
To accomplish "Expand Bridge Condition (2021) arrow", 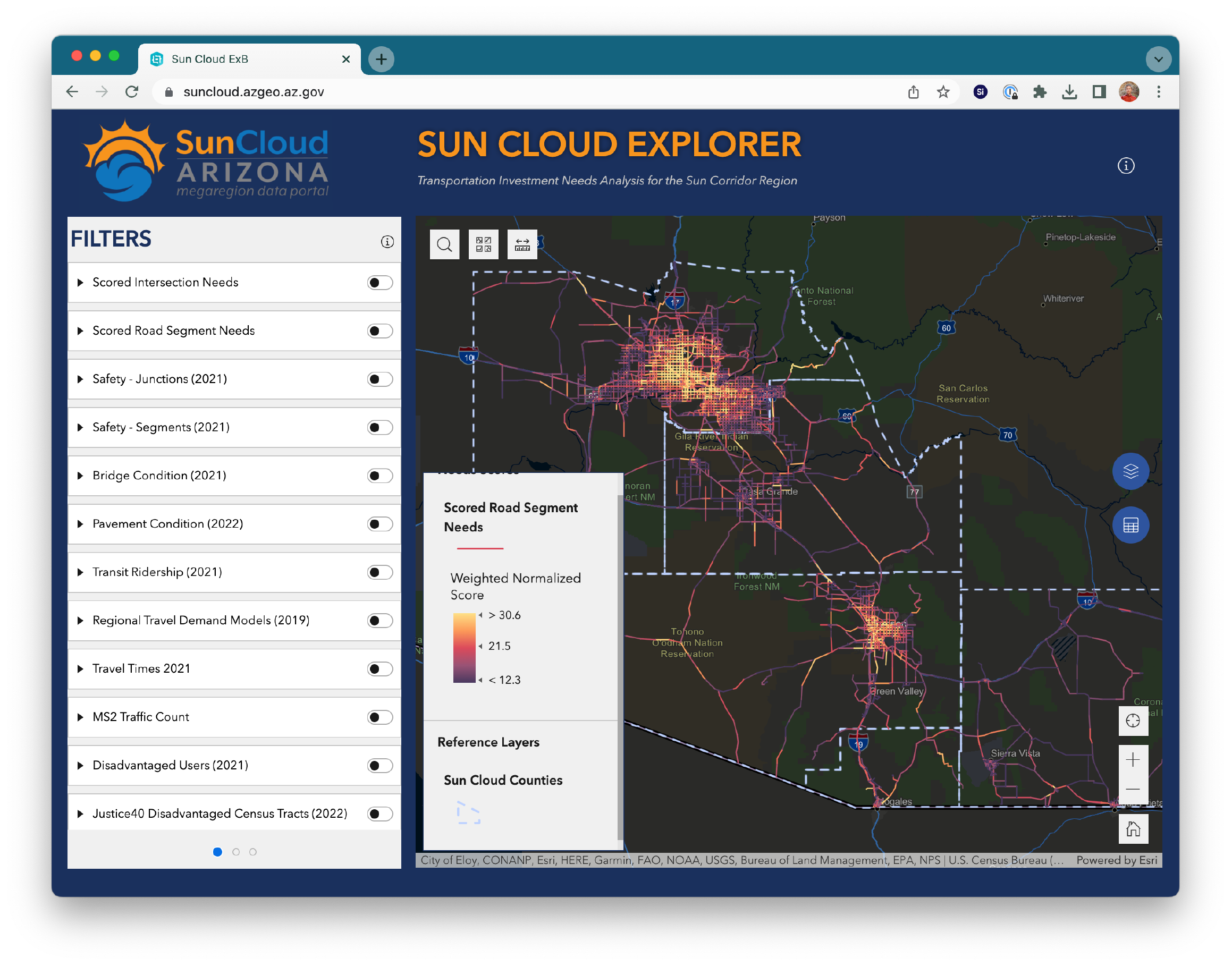I will coord(80,476).
